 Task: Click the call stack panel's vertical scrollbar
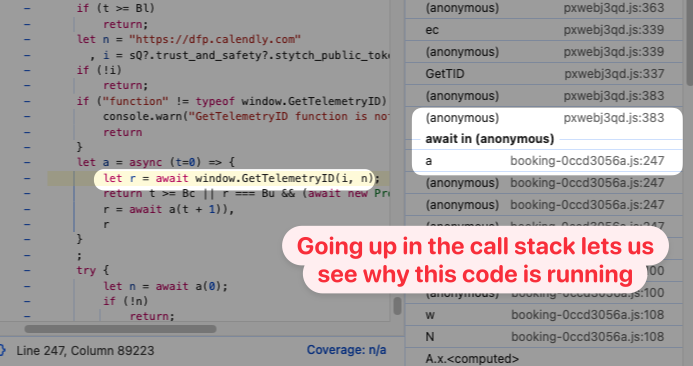tap(689, 42)
